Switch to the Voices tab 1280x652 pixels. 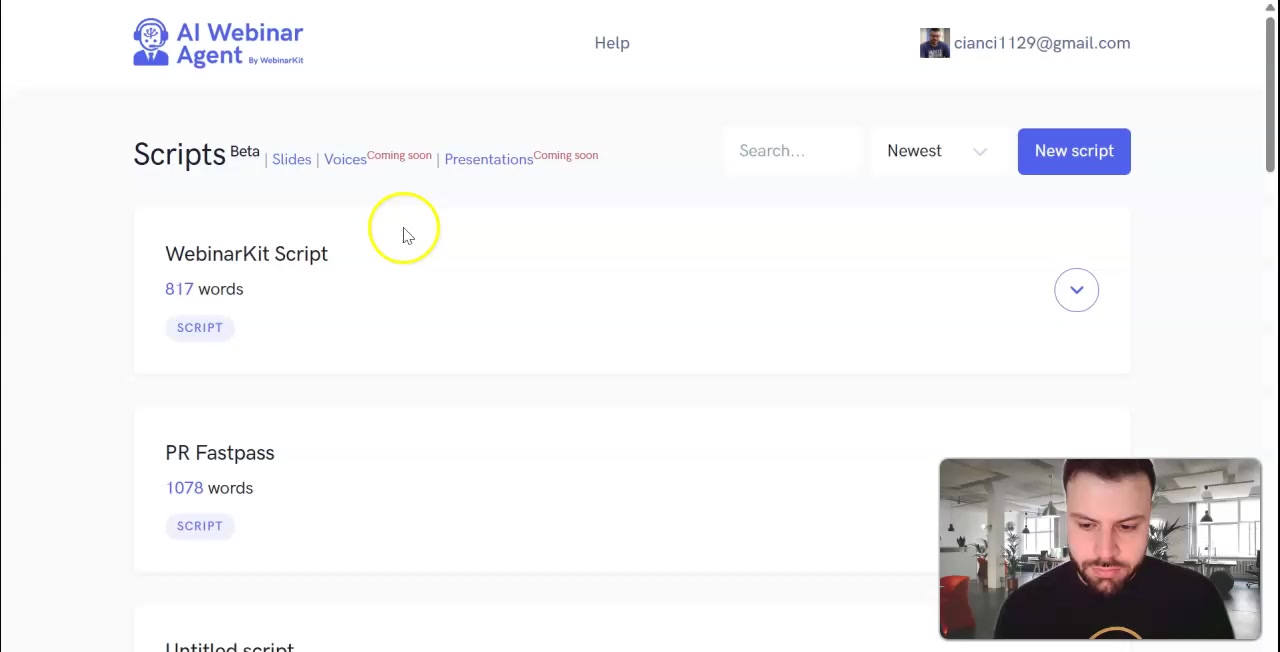pos(345,159)
